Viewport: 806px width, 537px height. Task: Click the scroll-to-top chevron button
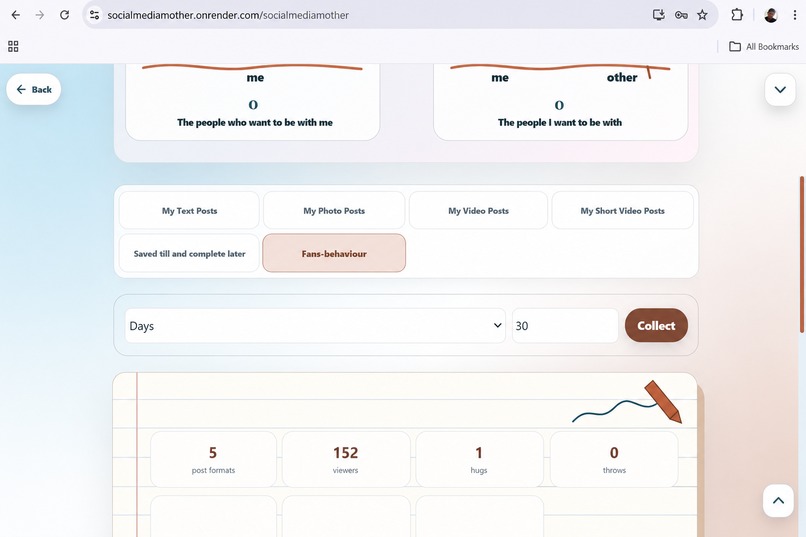tap(778, 501)
